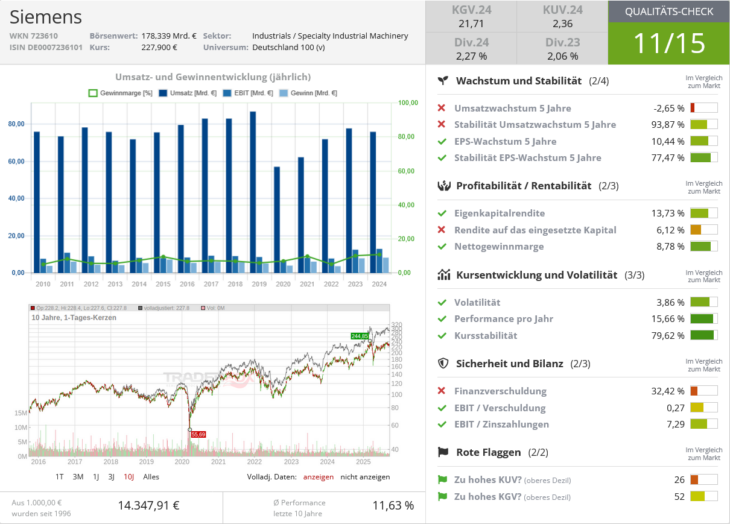Viewport: 730px width, 524px height.
Task: Toggle Gewinn [Mrd. €] legend entry
Action: [x=308, y=93]
